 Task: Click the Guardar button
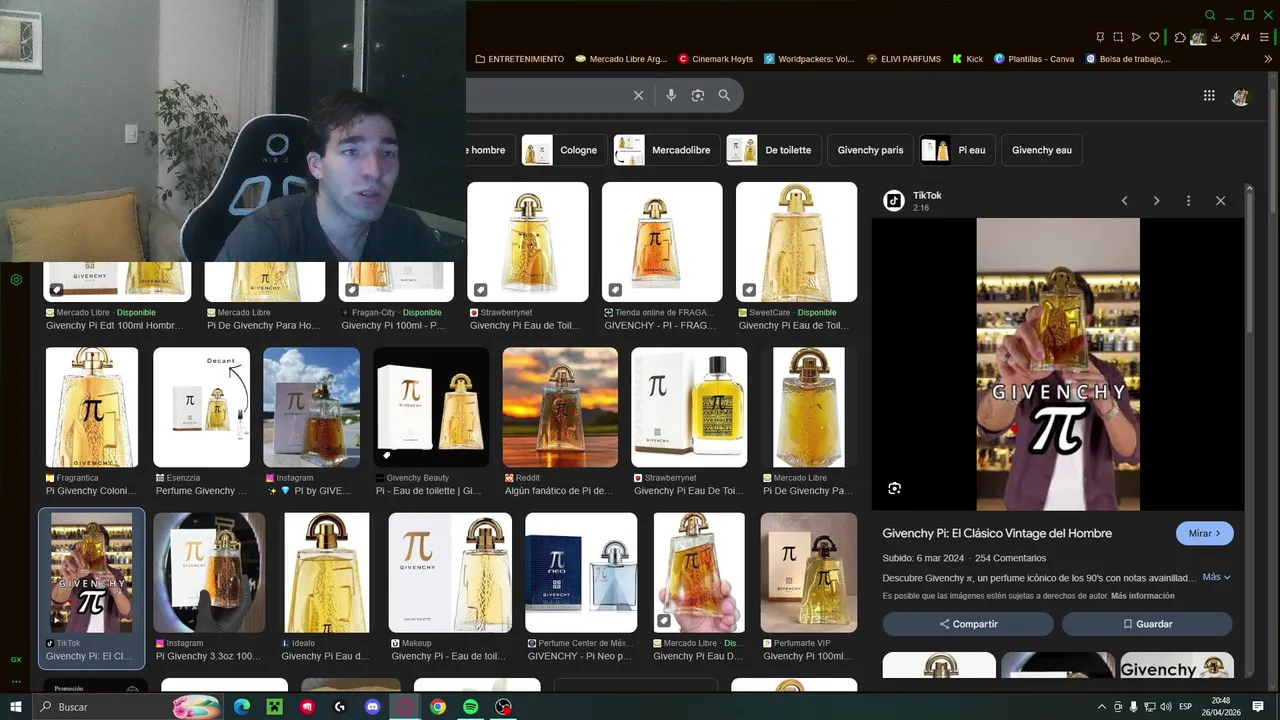(1147, 624)
